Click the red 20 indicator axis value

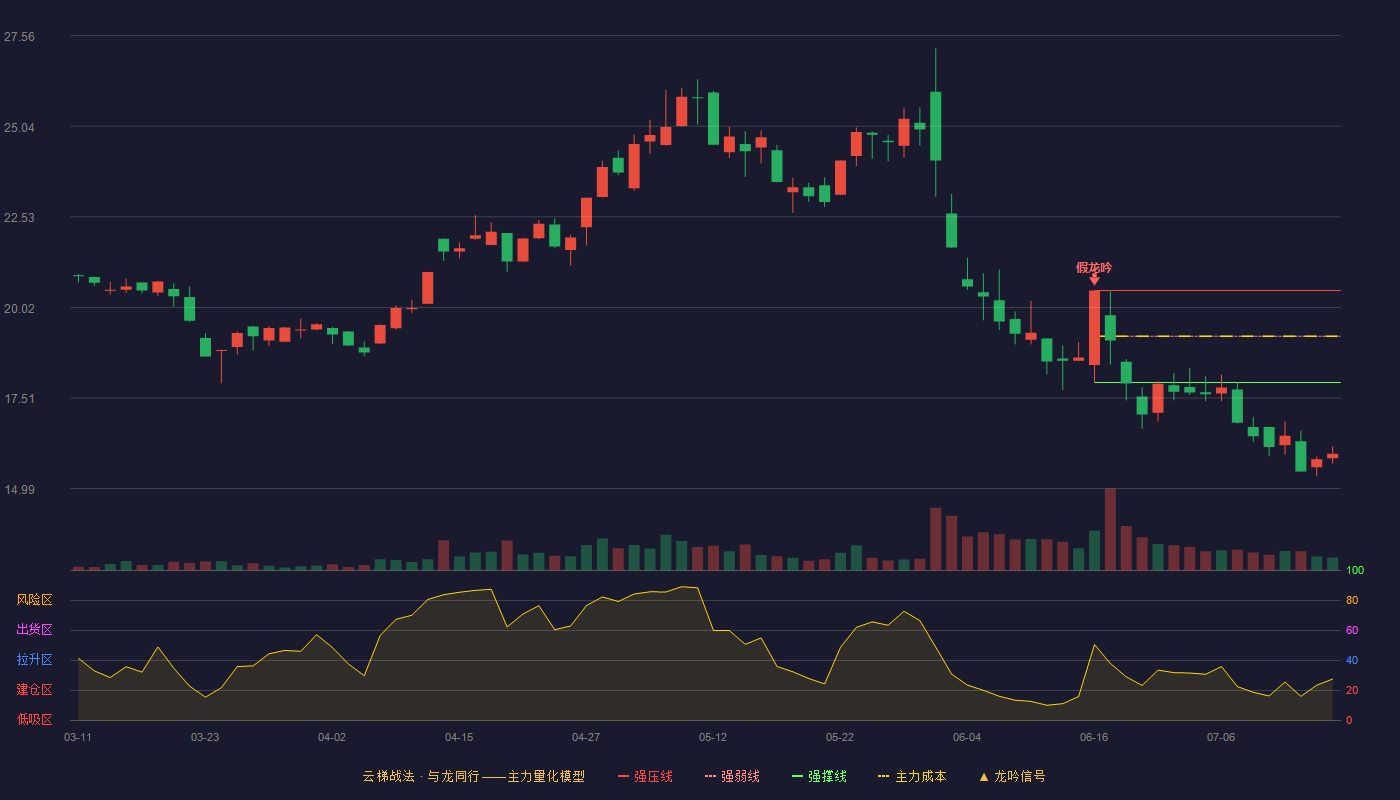pos(1352,691)
